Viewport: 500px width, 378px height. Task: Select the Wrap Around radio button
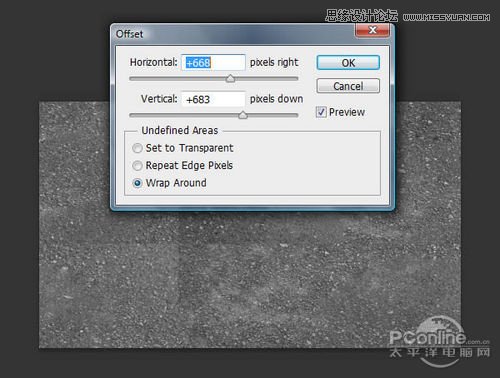click(x=137, y=183)
